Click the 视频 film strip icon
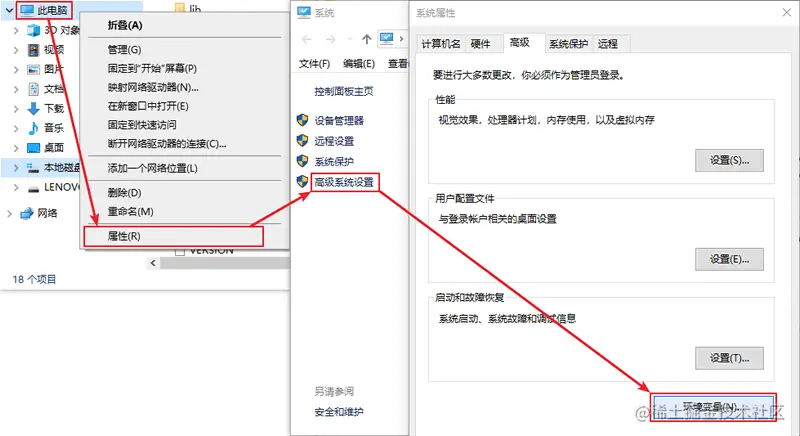This screenshot has width=800, height=436. (34, 50)
